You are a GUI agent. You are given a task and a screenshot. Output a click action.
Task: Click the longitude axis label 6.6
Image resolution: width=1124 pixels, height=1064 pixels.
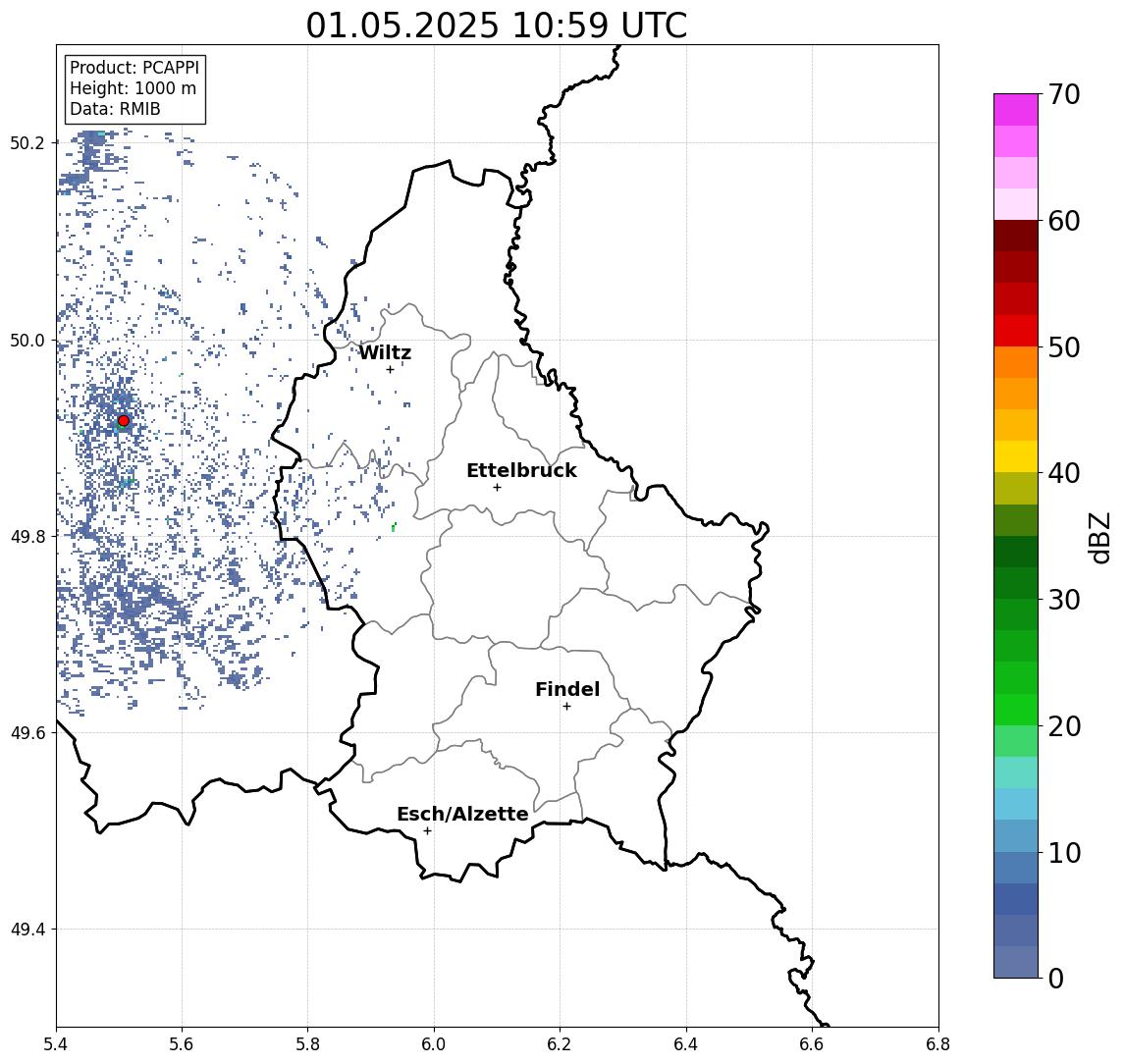coord(812,1044)
